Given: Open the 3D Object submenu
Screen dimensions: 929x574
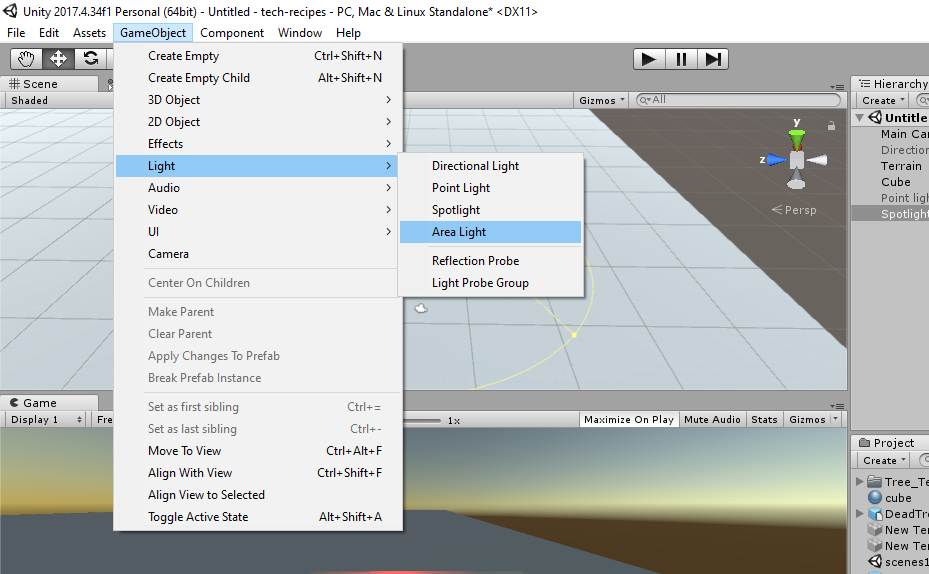Looking at the screenshot, I should 258,100.
